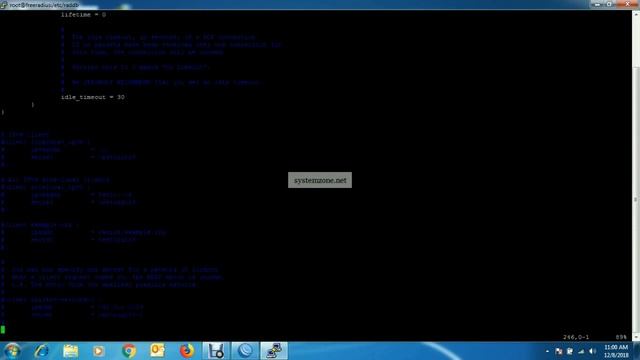Close the PuTTY terminal window
The image size is (640, 360).
tap(627, 4)
